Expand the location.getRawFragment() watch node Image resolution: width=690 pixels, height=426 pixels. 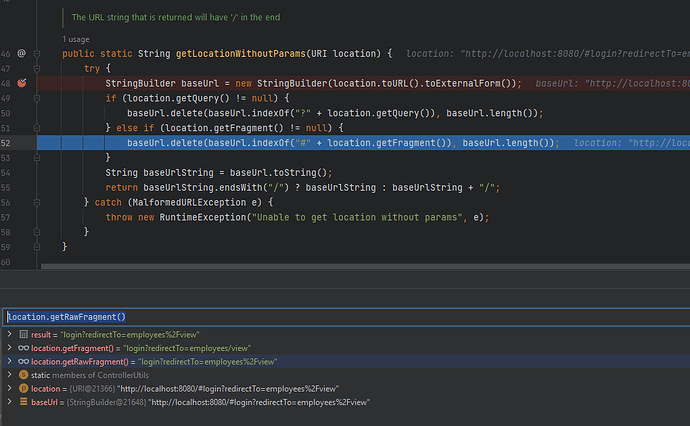tap(9, 362)
